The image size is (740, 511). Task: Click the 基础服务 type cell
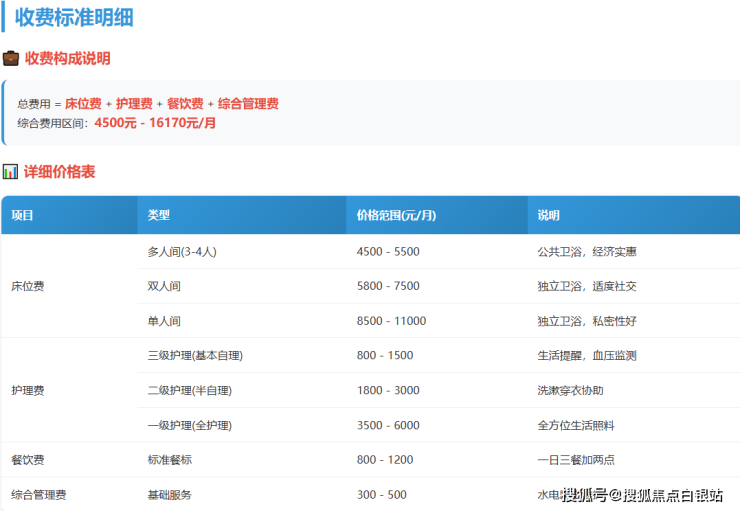coord(169,495)
